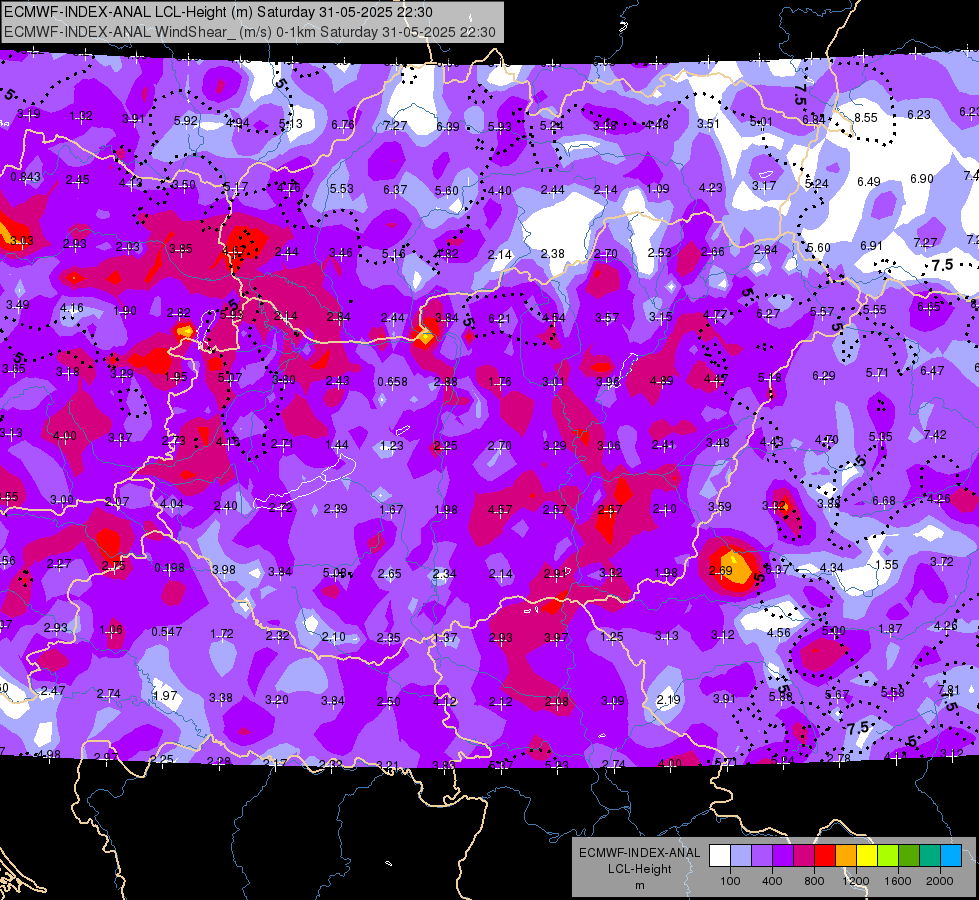This screenshot has width=979, height=900.
Task: Click the wind shear value 5.07
Action: click(x=230, y=378)
